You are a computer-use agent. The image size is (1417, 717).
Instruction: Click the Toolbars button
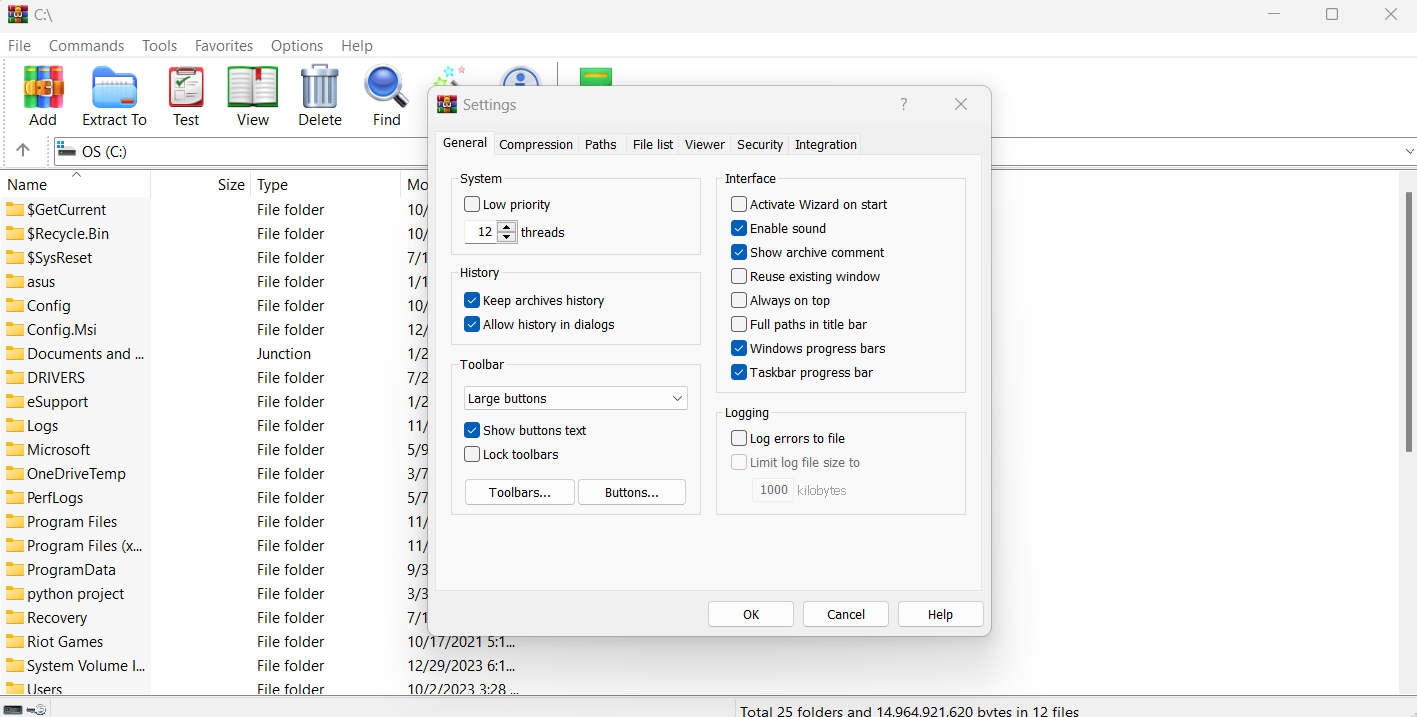(x=519, y=492)
